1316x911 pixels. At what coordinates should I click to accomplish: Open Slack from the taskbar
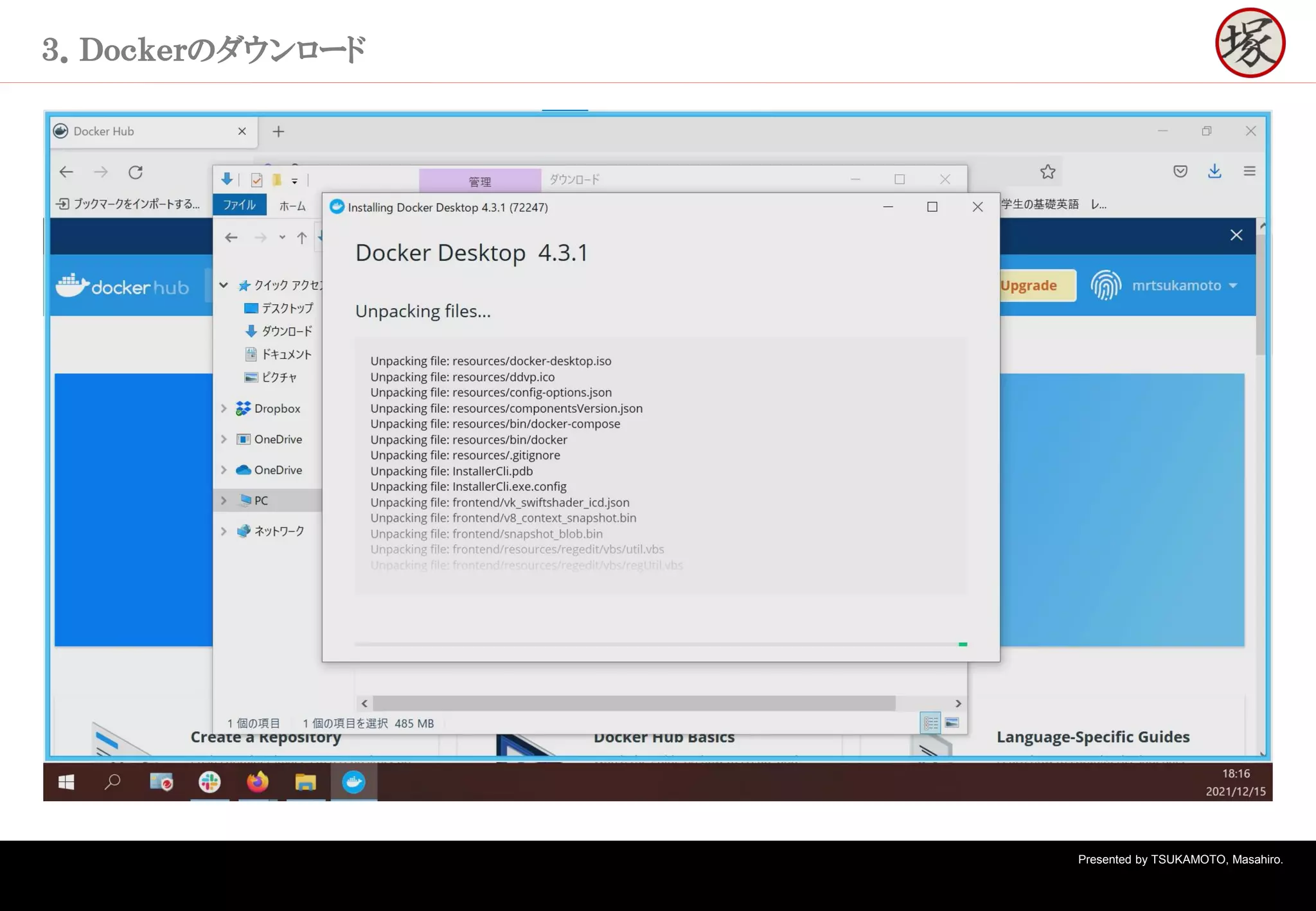point(209,782)
